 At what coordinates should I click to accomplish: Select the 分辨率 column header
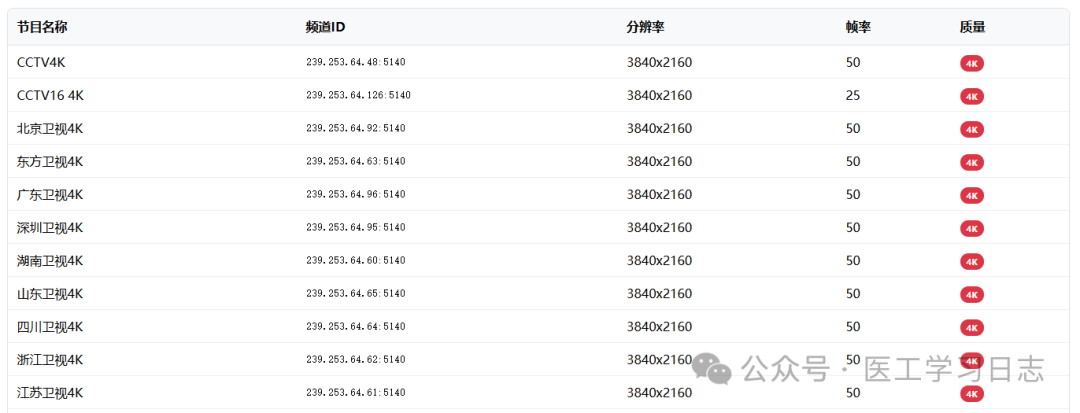pyautogui.click(x=646, y=27)
